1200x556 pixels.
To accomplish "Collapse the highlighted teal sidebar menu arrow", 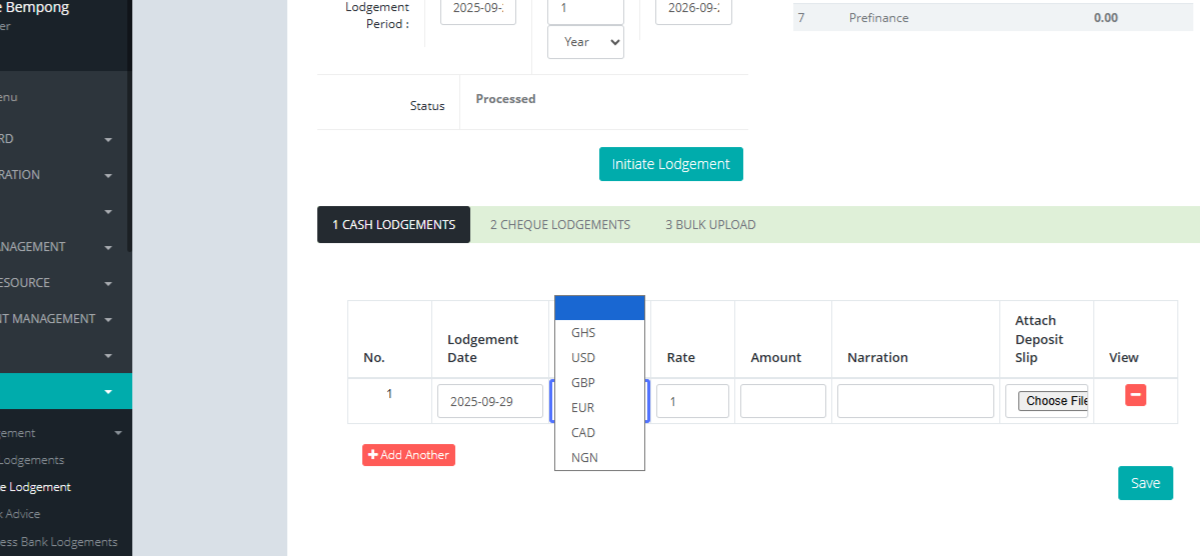I will tap(108, 391).
